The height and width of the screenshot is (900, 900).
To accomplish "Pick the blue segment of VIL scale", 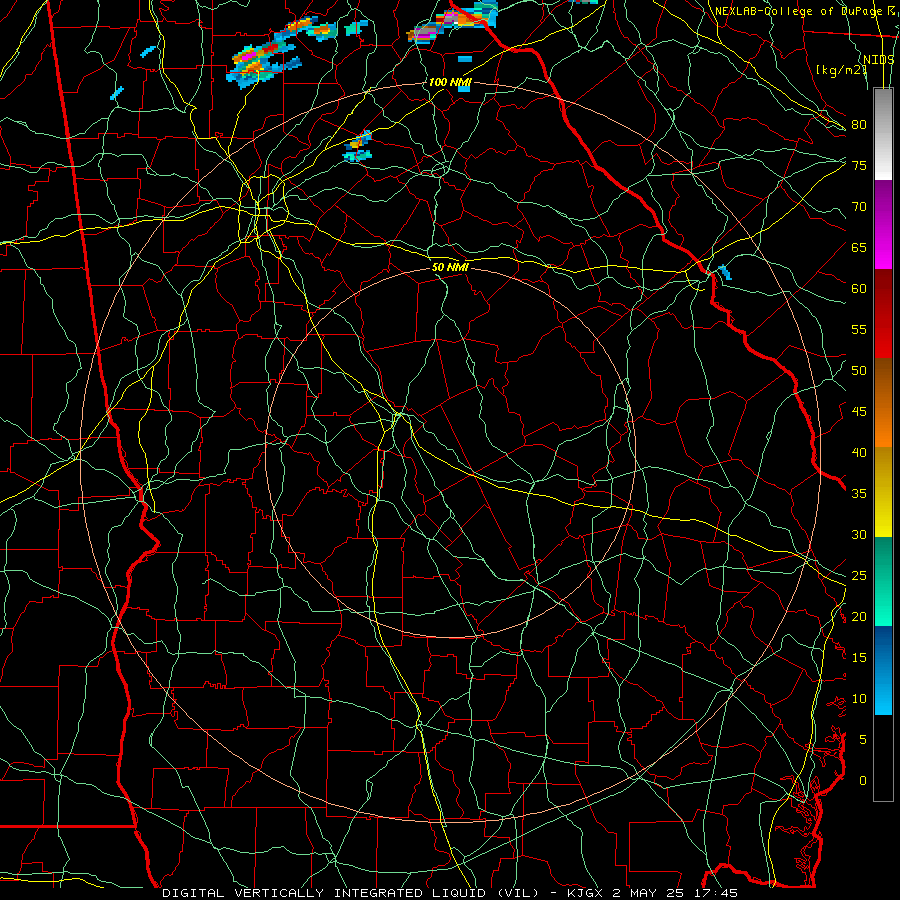I will point(883,670).
